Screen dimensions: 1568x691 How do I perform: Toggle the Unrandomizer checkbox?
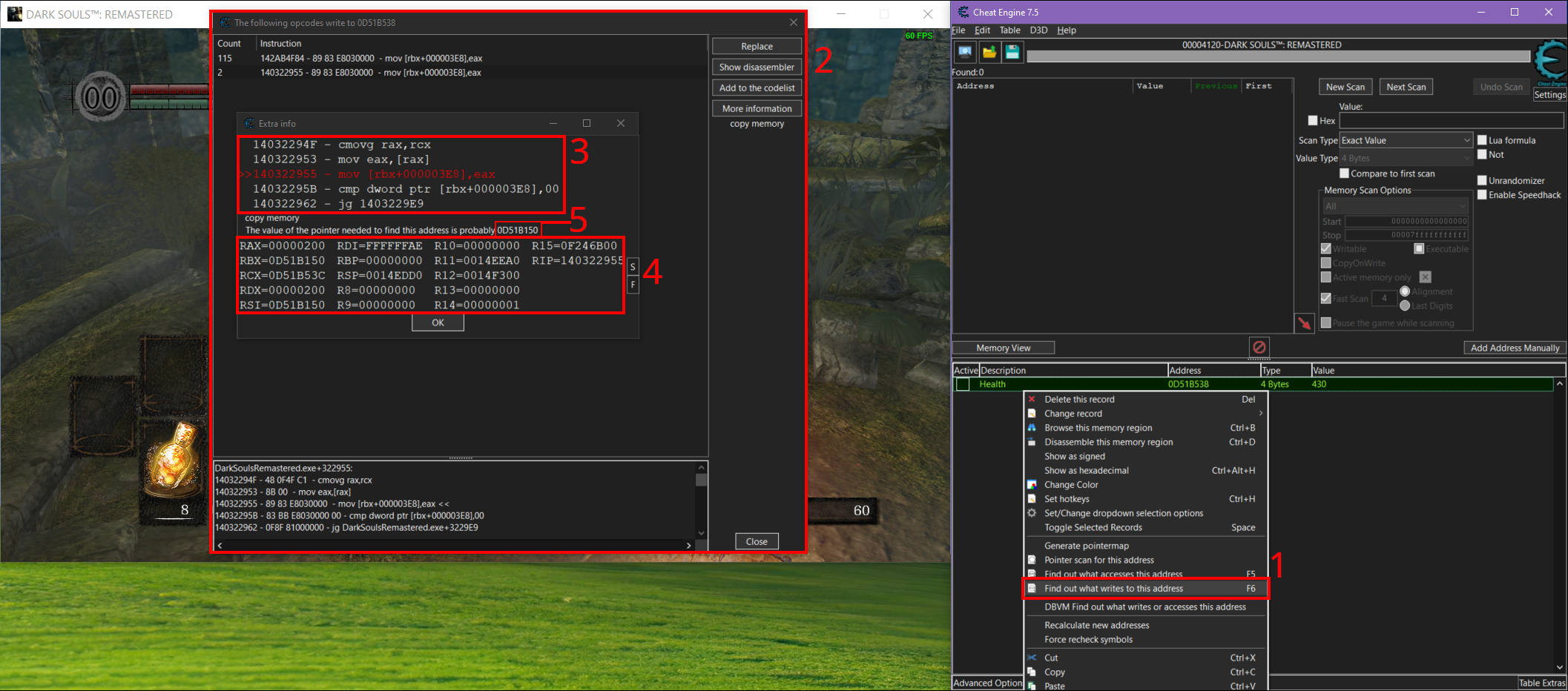[x=1482, y=180]
